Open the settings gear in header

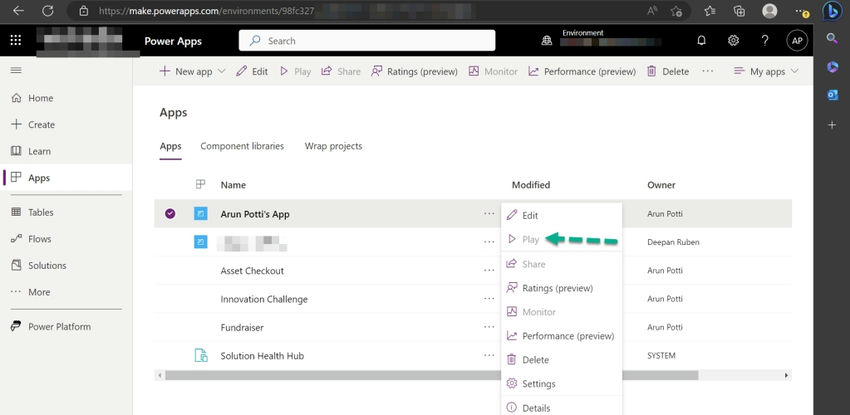(733, 41)
